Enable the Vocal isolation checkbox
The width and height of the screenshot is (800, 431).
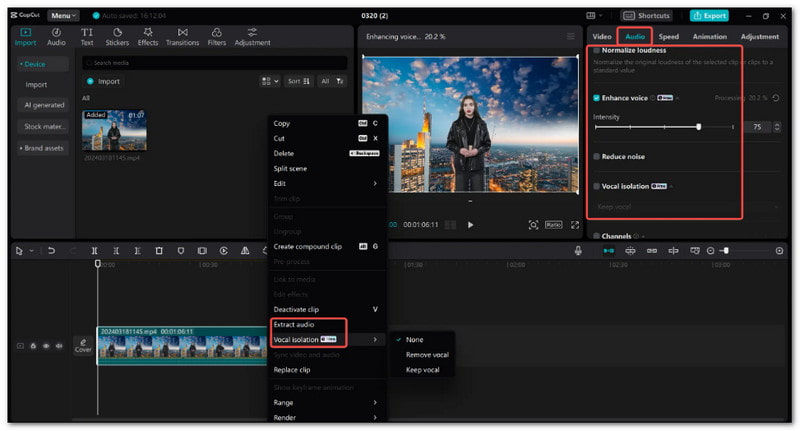coord(596,186)
